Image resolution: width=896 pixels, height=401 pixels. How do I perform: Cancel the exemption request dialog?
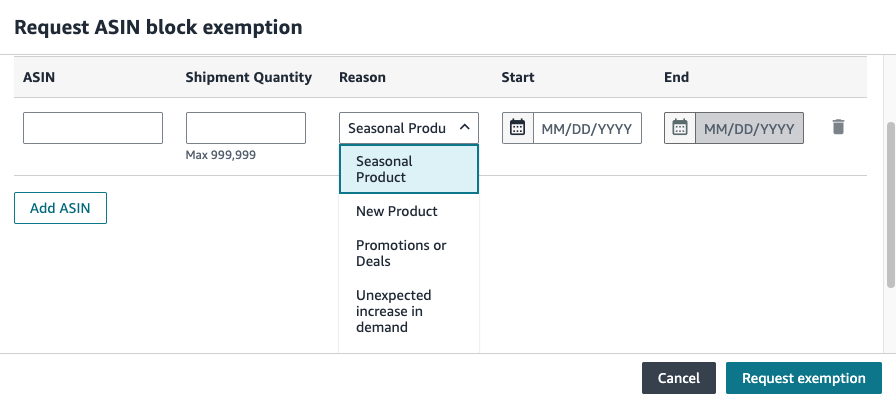click(x=679, y=378)
